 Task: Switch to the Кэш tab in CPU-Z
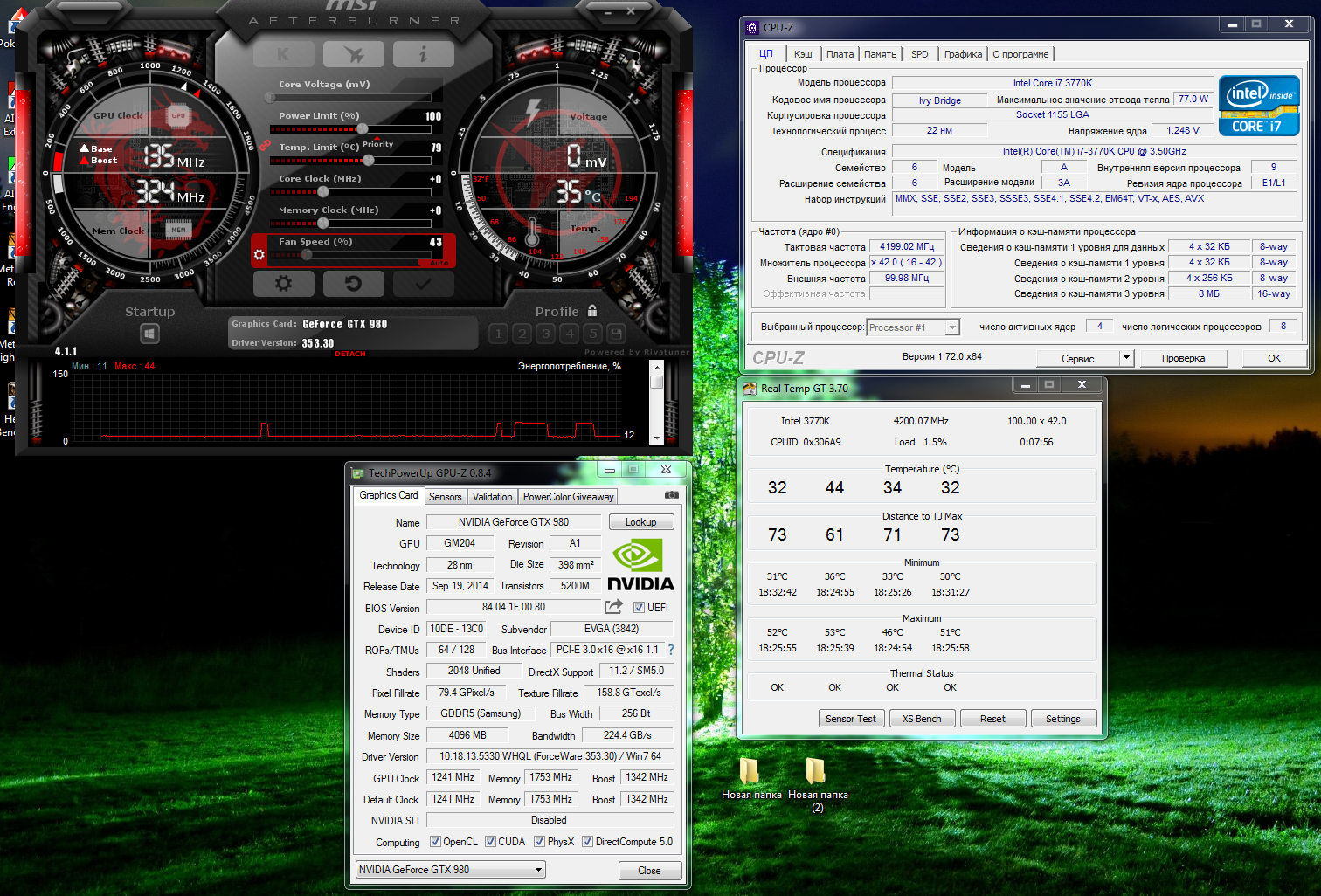(x=803, y=54)
